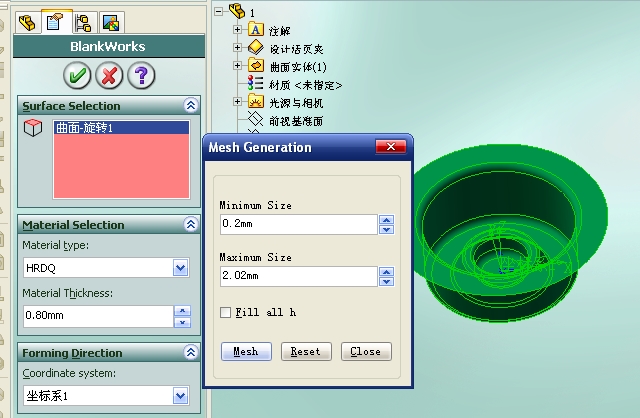Click the surface body cube icon
The width and height of the screenshot is (640, 418).
33,128
